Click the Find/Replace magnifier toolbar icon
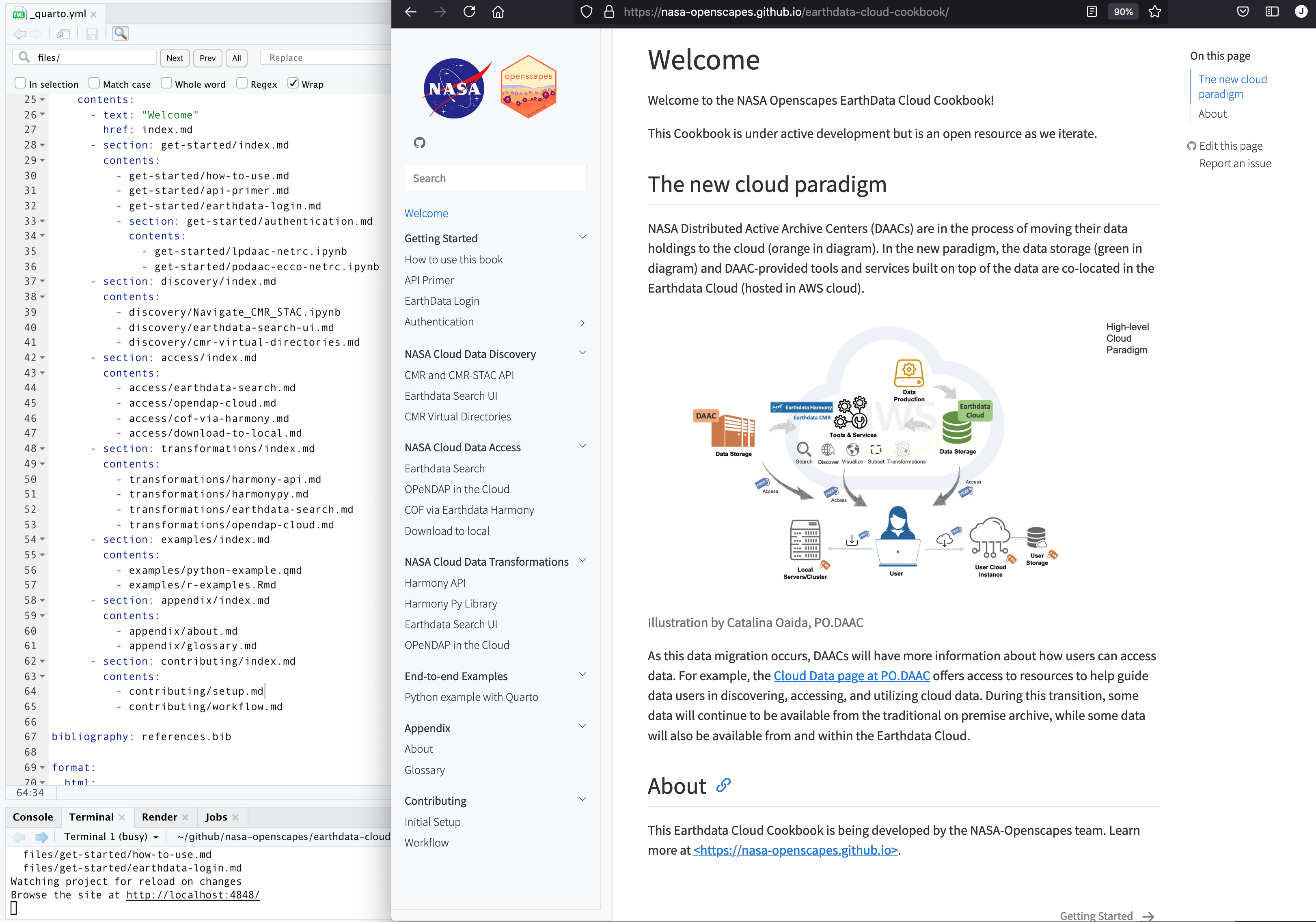1316x922 pixels. point(121,34)
